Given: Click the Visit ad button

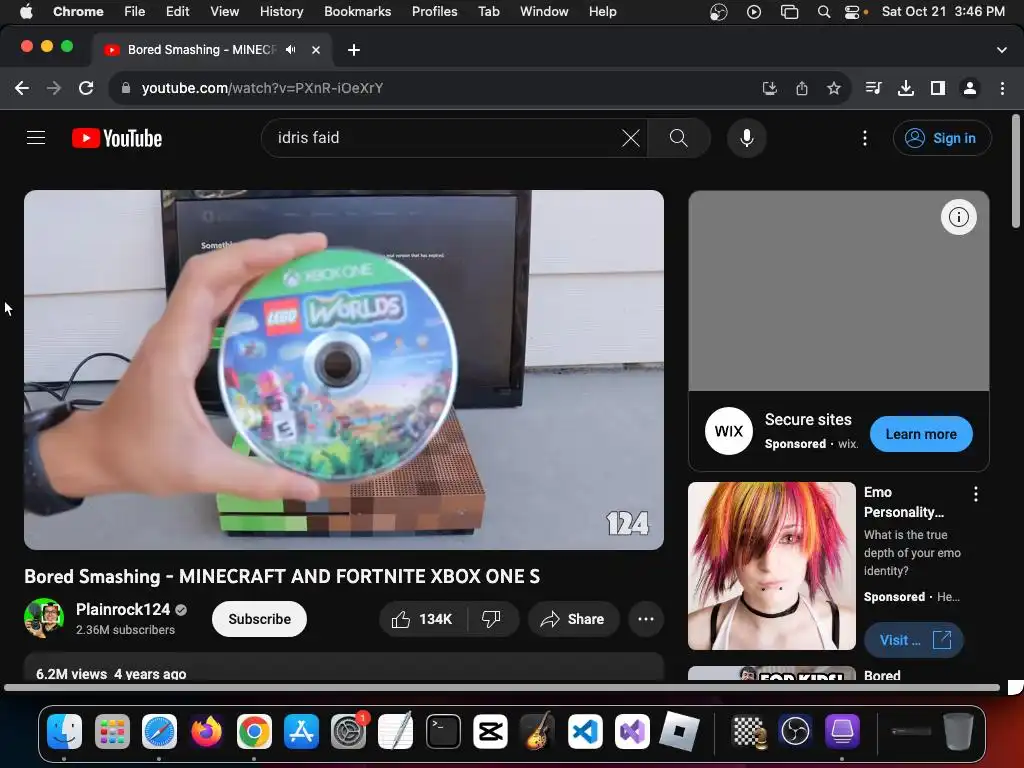Looking at the screenshot, I should tap(914, 640).
